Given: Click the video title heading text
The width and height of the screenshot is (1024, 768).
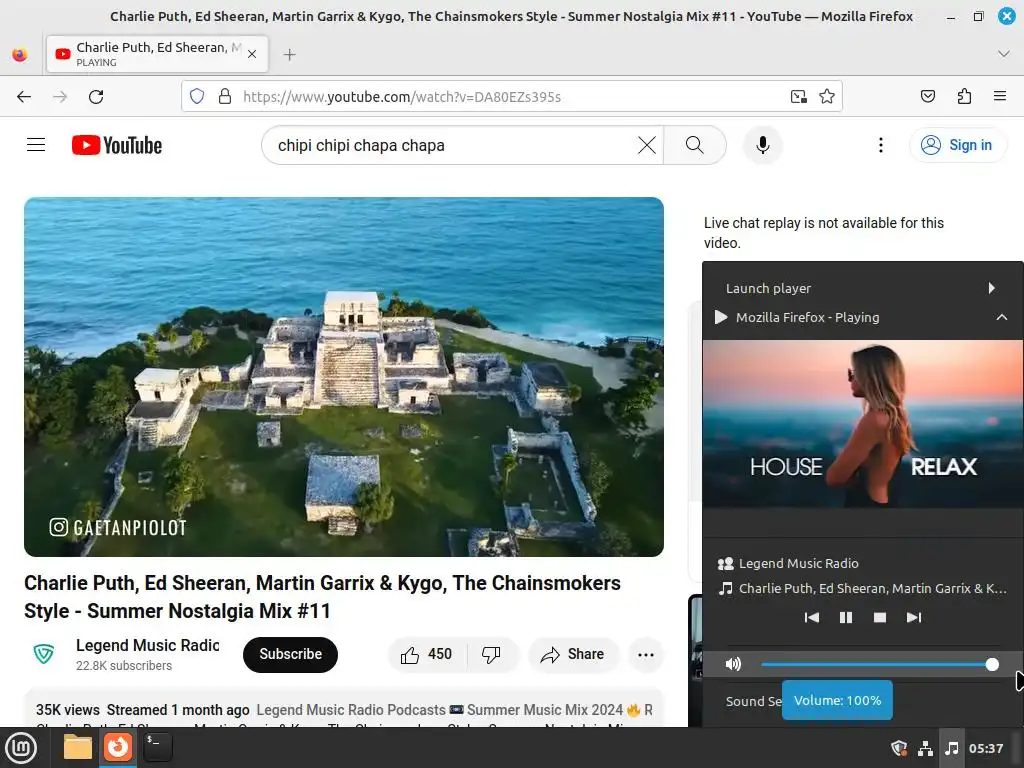Looking at the screenshot, I should (322, 597).
